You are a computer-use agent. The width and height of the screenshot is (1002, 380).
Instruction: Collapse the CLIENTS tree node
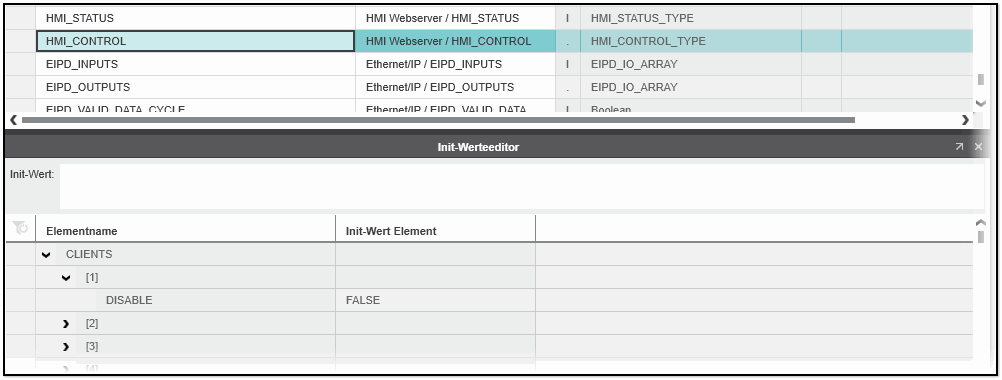pyautogui.click(x=46, y=254)
